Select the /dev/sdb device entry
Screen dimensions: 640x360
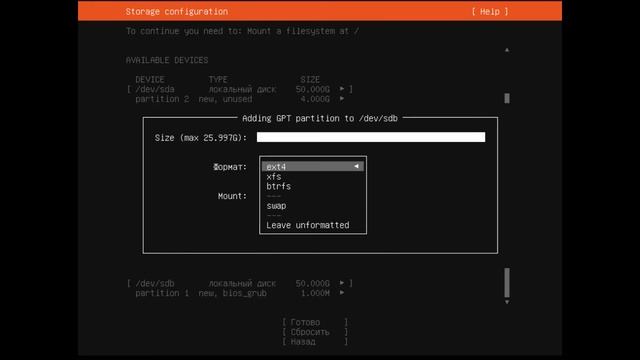tap(240, 283)
